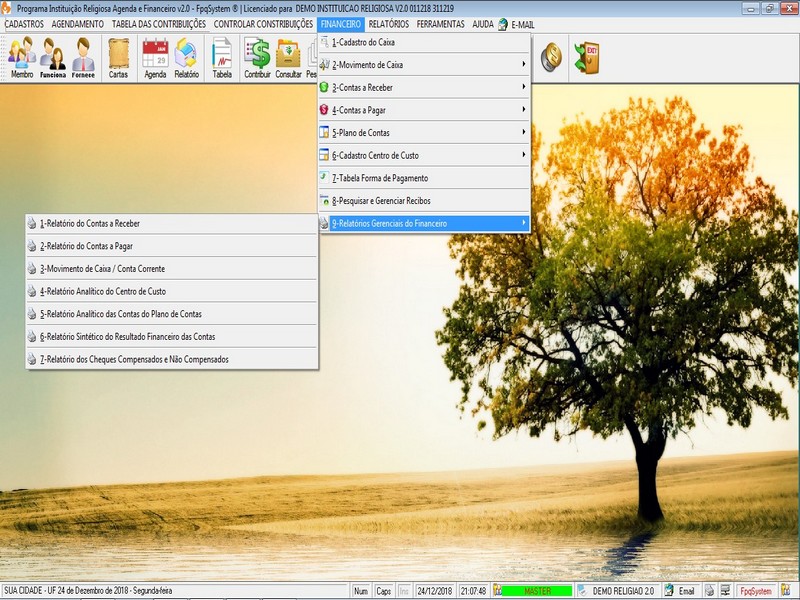Open the RELATÓRIOS menu
Viewport: 800px width, 600px height.
point(389,24)
